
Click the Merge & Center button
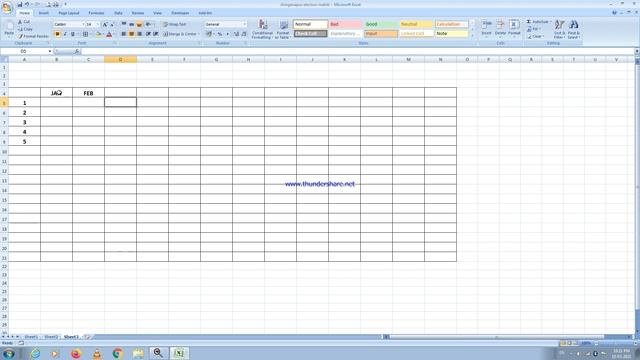pyautogui.click(x=180, y=34)
